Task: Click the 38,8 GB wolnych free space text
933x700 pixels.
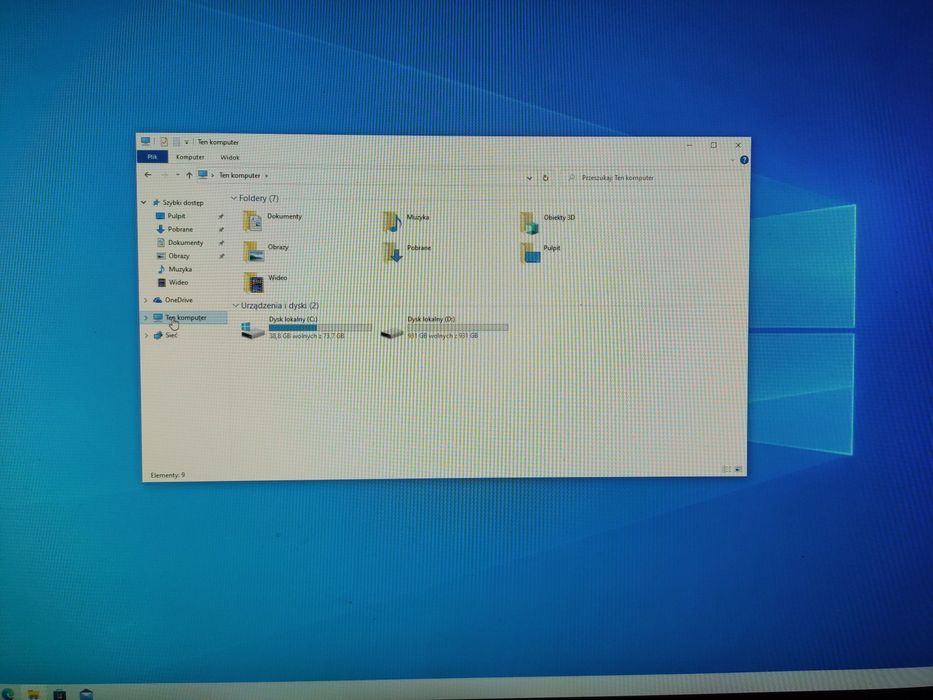Action: [x=306, y=336]
